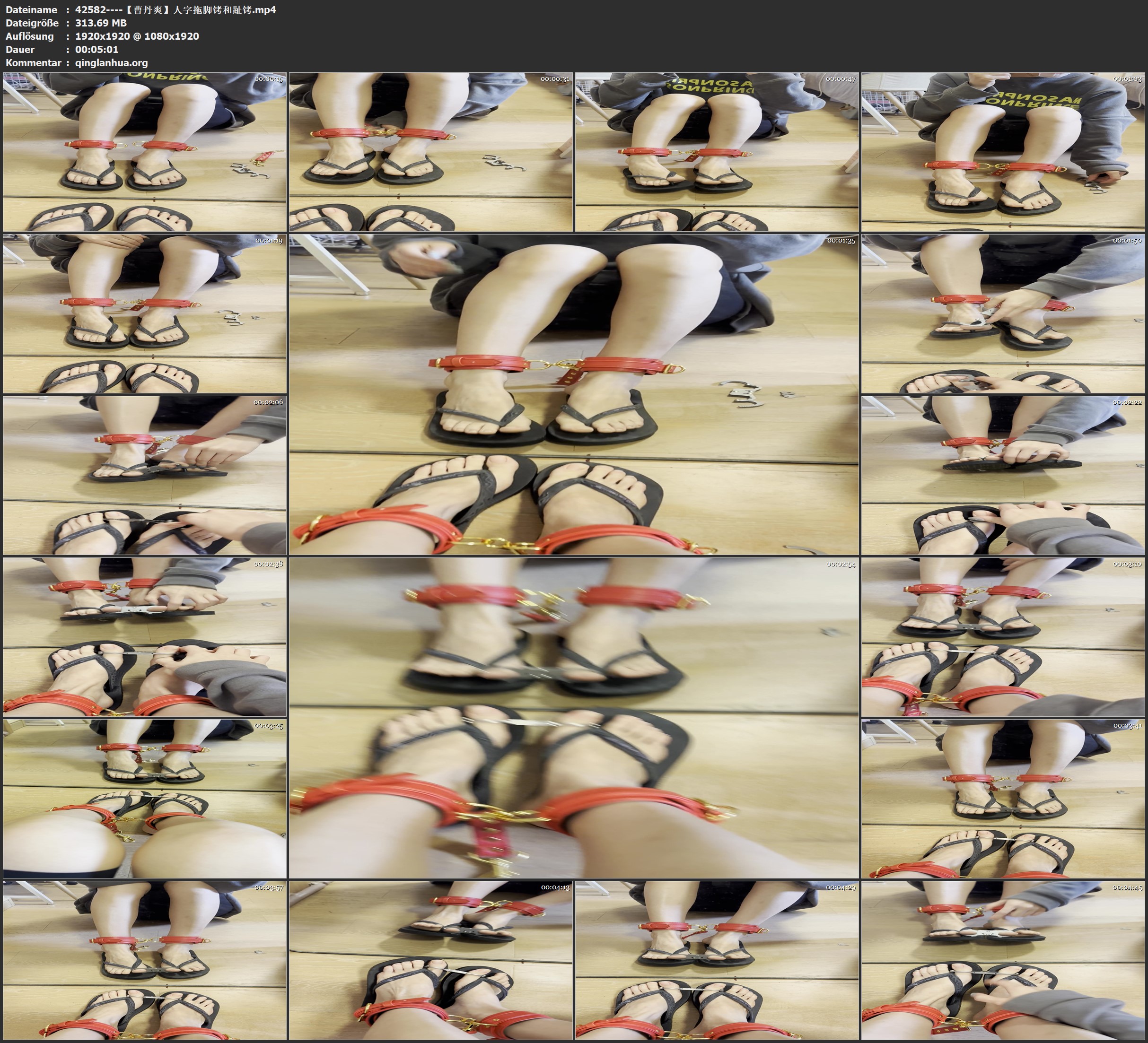Click the .mp4 filename in the header
The height and width of the screenshot is (1043, 1148).
175,9
